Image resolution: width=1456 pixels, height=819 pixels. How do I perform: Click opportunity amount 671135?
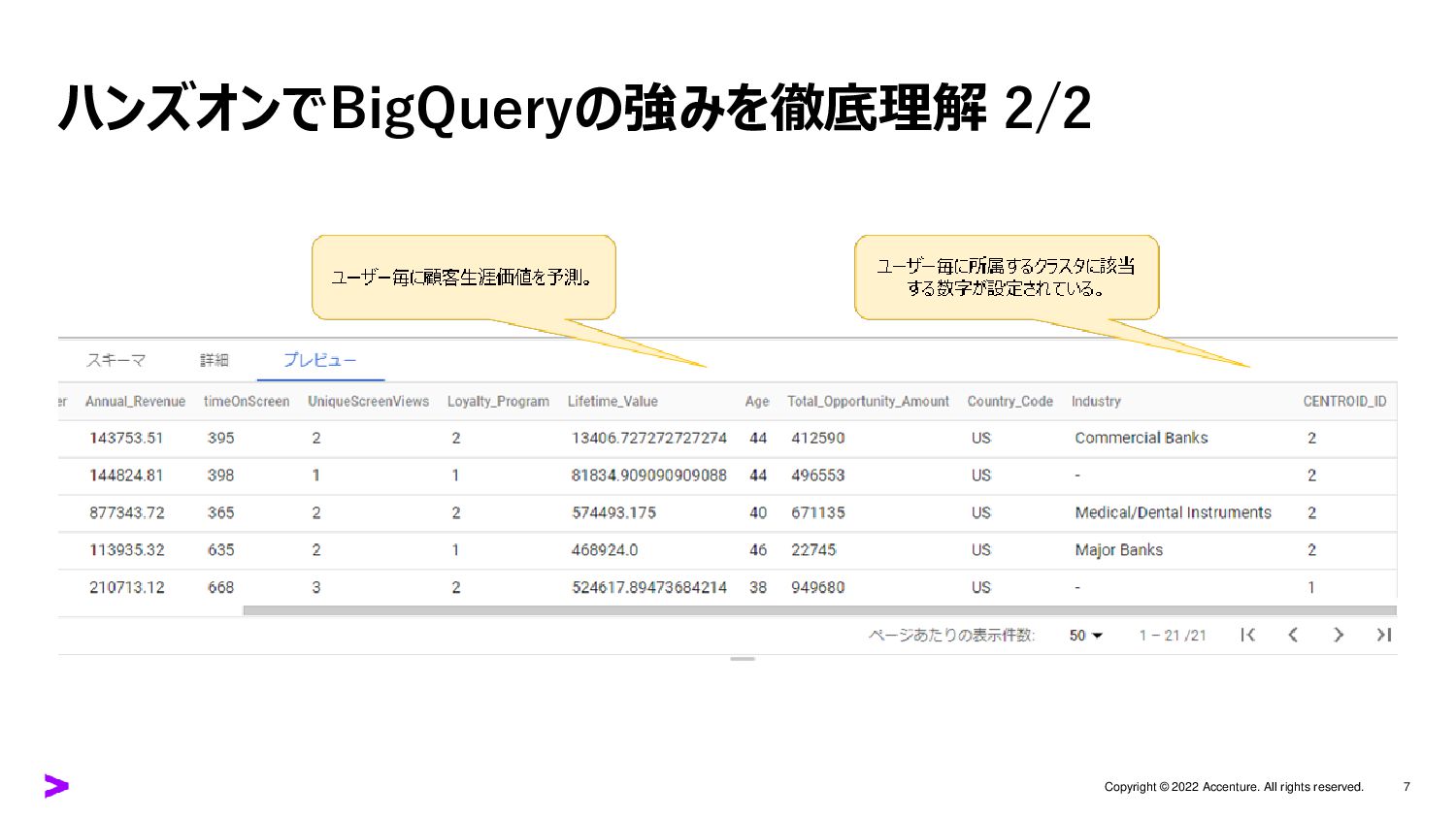[x=818, y=512]
